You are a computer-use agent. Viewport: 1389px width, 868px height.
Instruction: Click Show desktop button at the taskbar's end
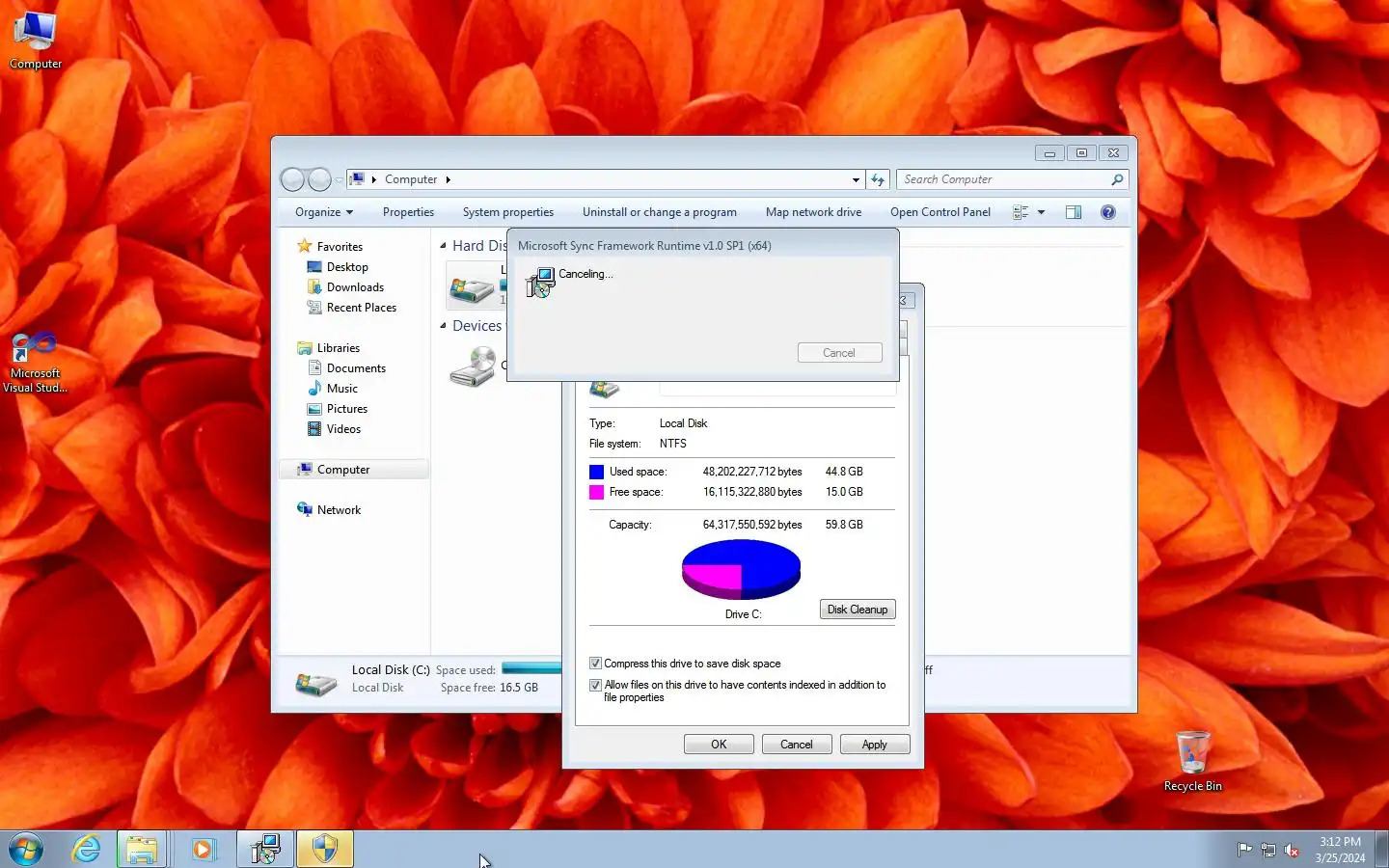tap(1381, 850)
